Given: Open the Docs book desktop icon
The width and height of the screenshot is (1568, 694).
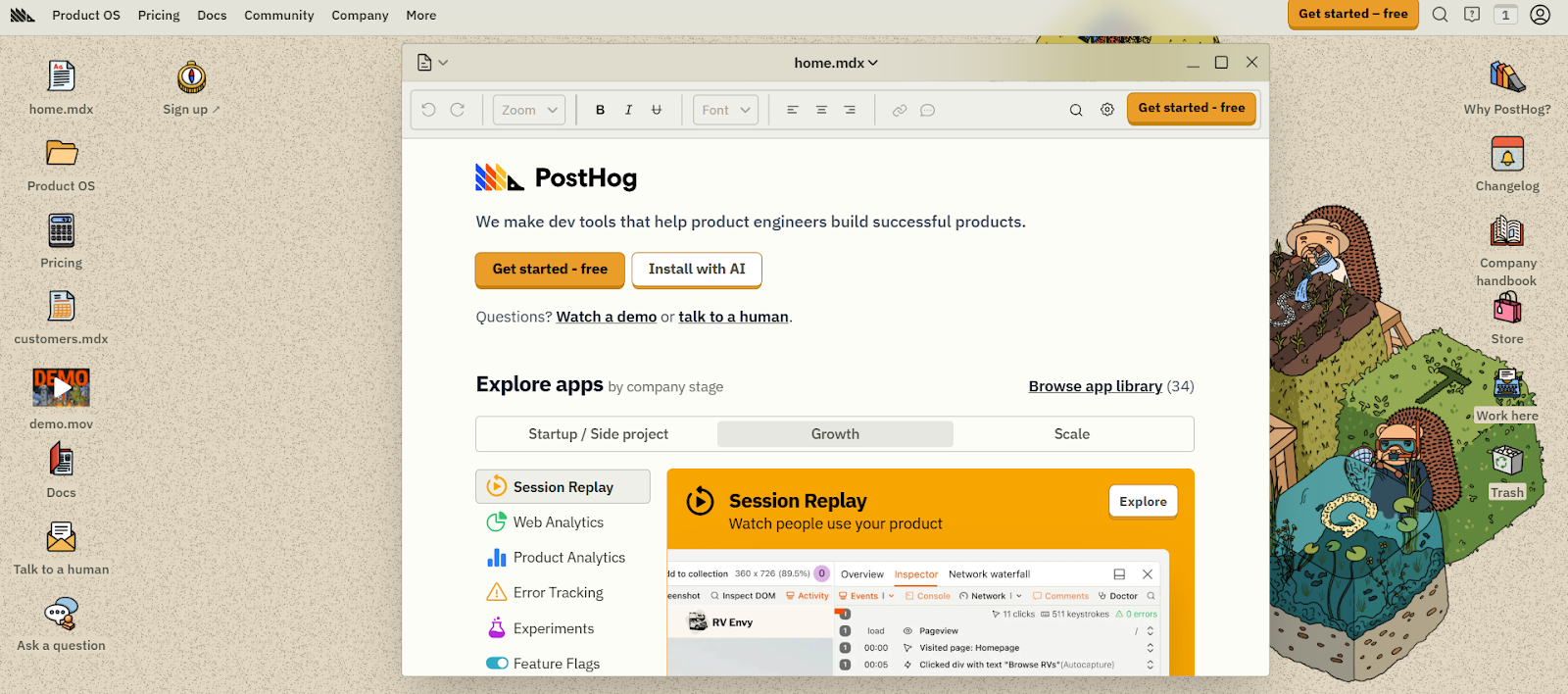Looking at the screenshot, I should pos(61,459).
